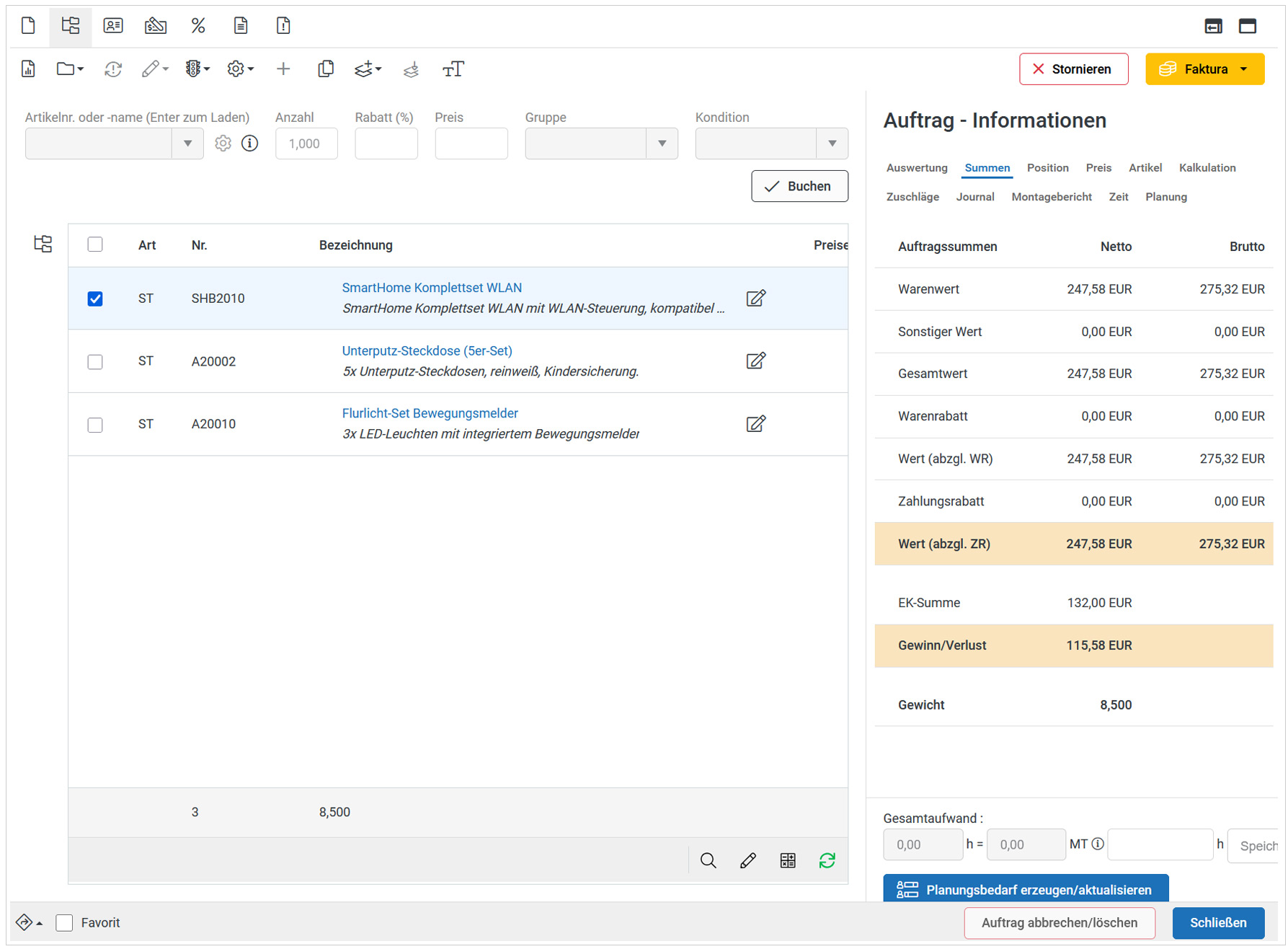Switch to the Kalkulation tab
1288x949 pixels.
click(x=1207, y=168)
